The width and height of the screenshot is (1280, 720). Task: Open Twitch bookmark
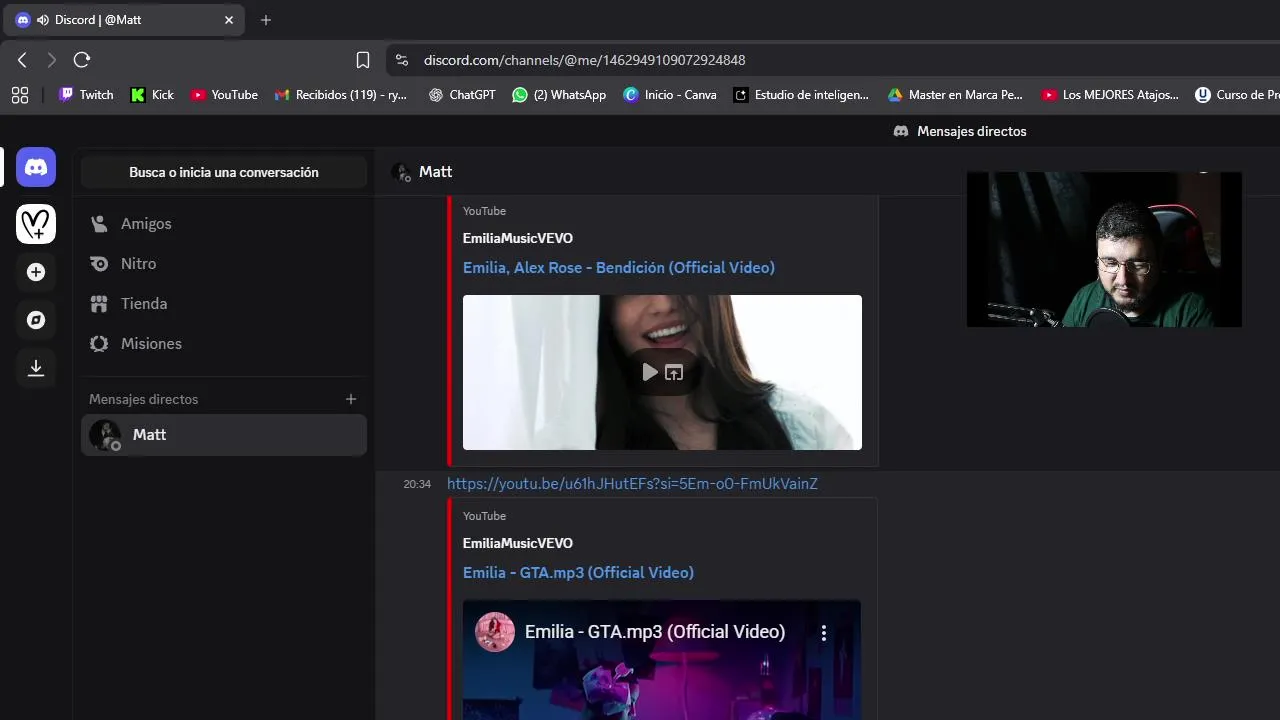86,95
